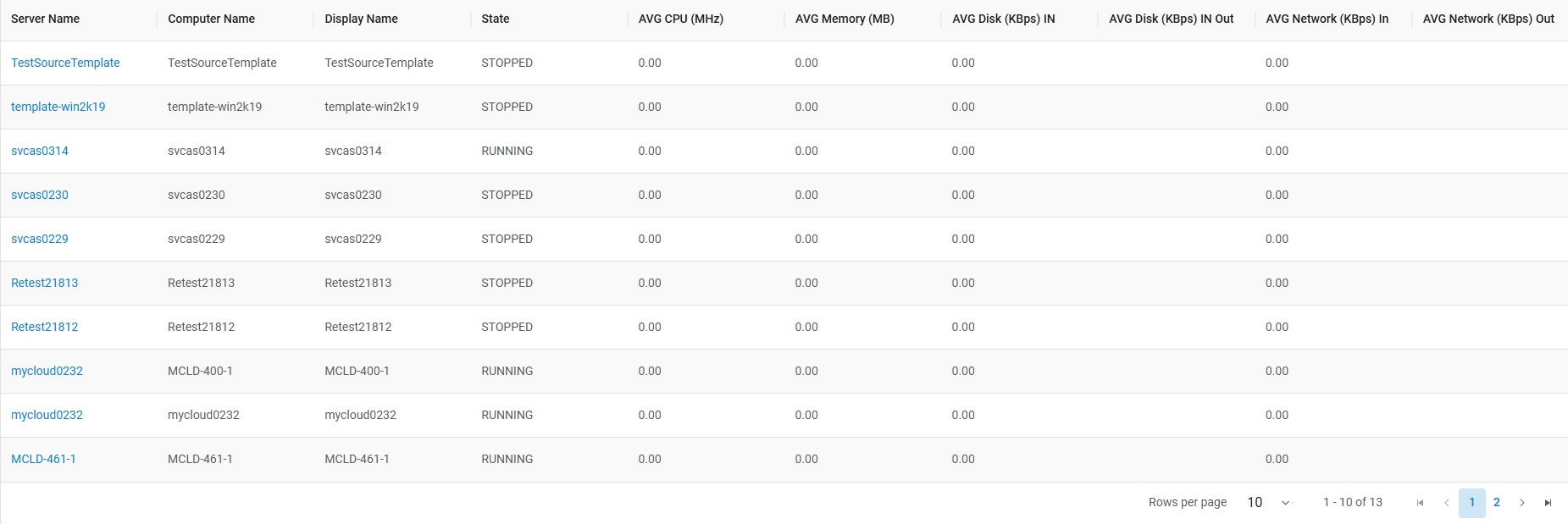Open the MCLD-461-1 server link
1568x524 pixels.
[43, 459]
